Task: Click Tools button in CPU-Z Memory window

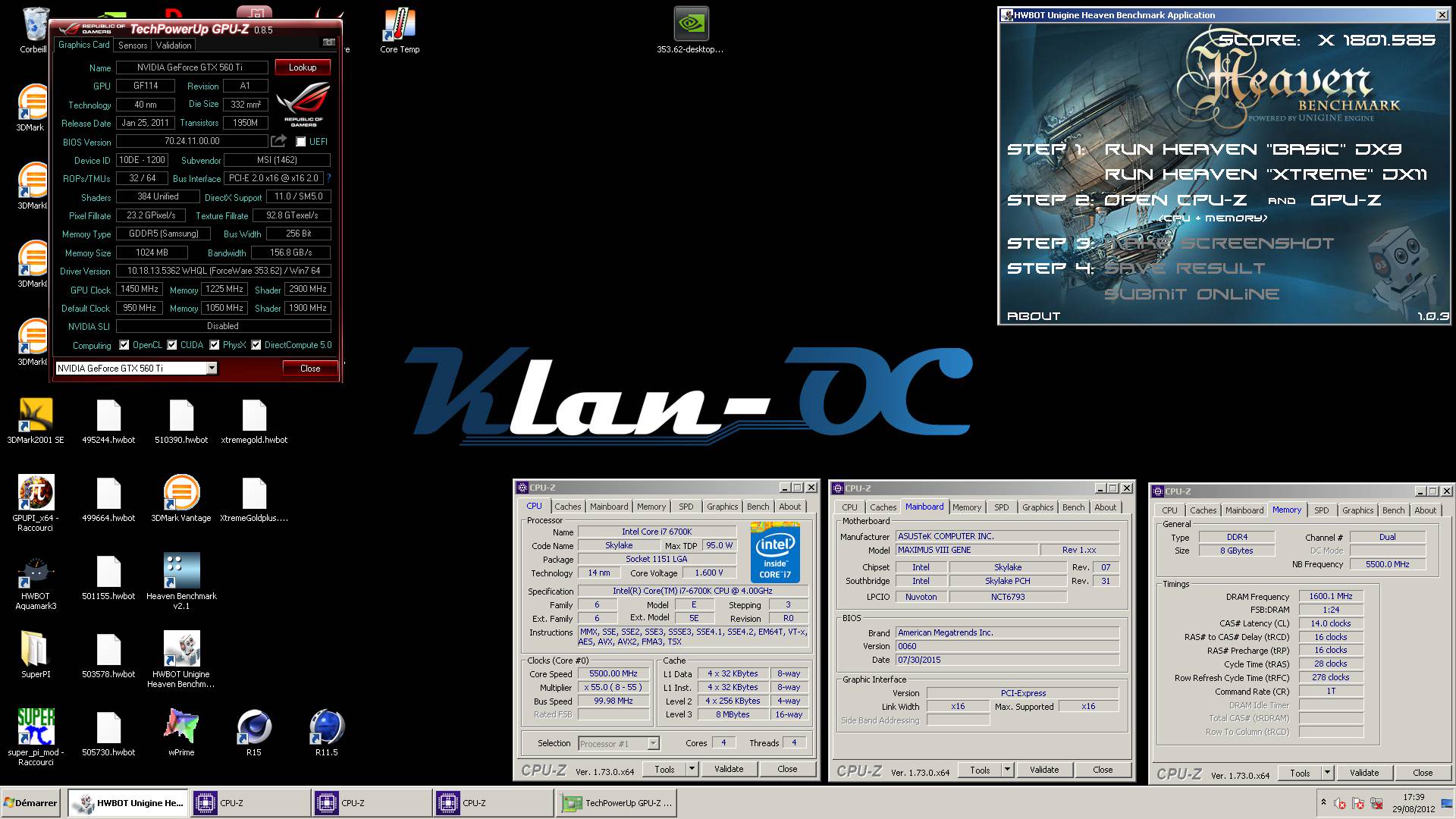Action: tap(1300, 773)
